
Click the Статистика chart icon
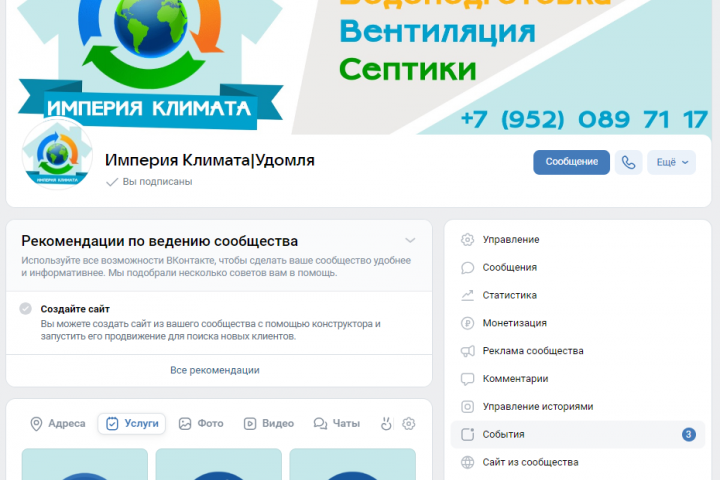click(467, 295)
